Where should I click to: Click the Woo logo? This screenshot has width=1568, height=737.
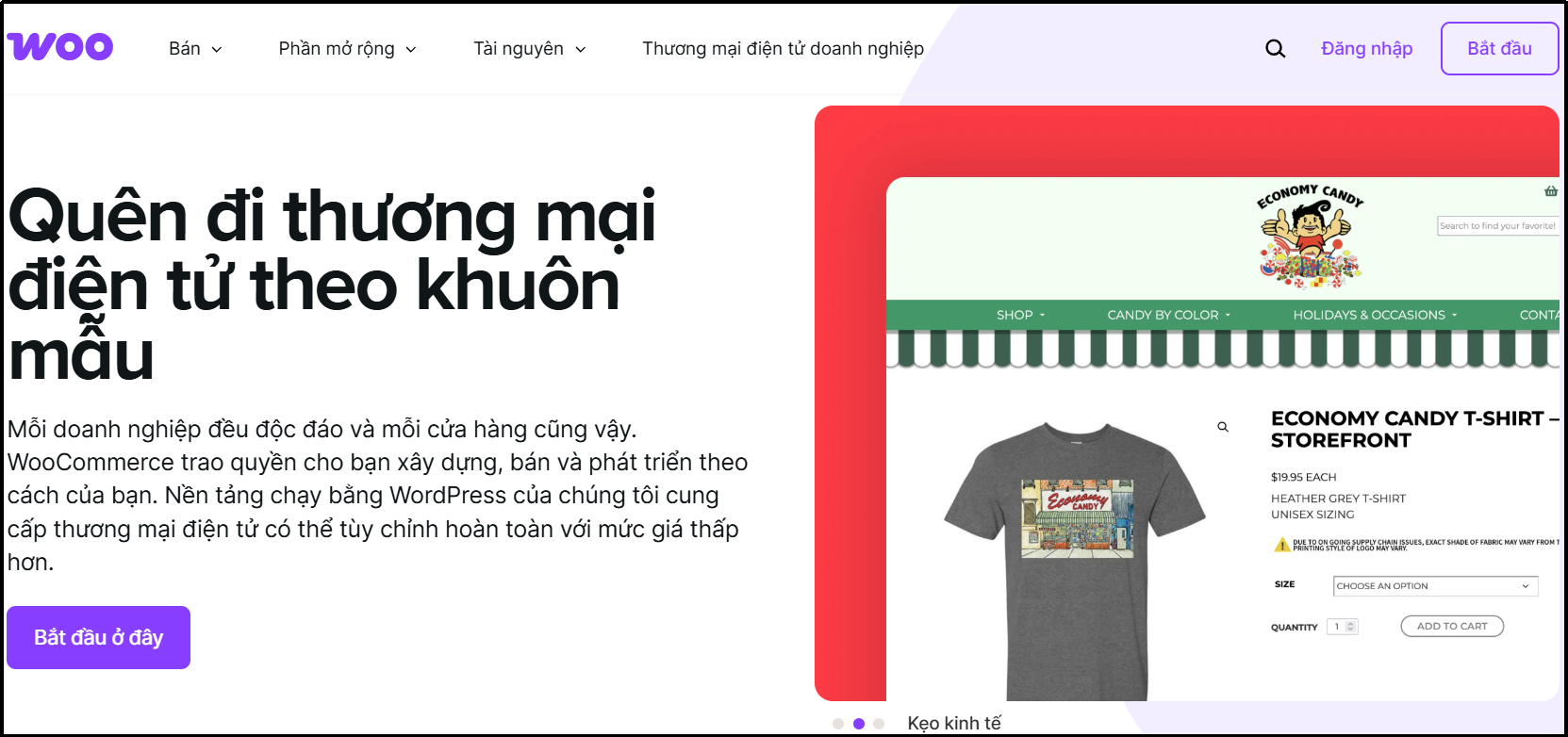pyautogui.click(x=60, y=46)
